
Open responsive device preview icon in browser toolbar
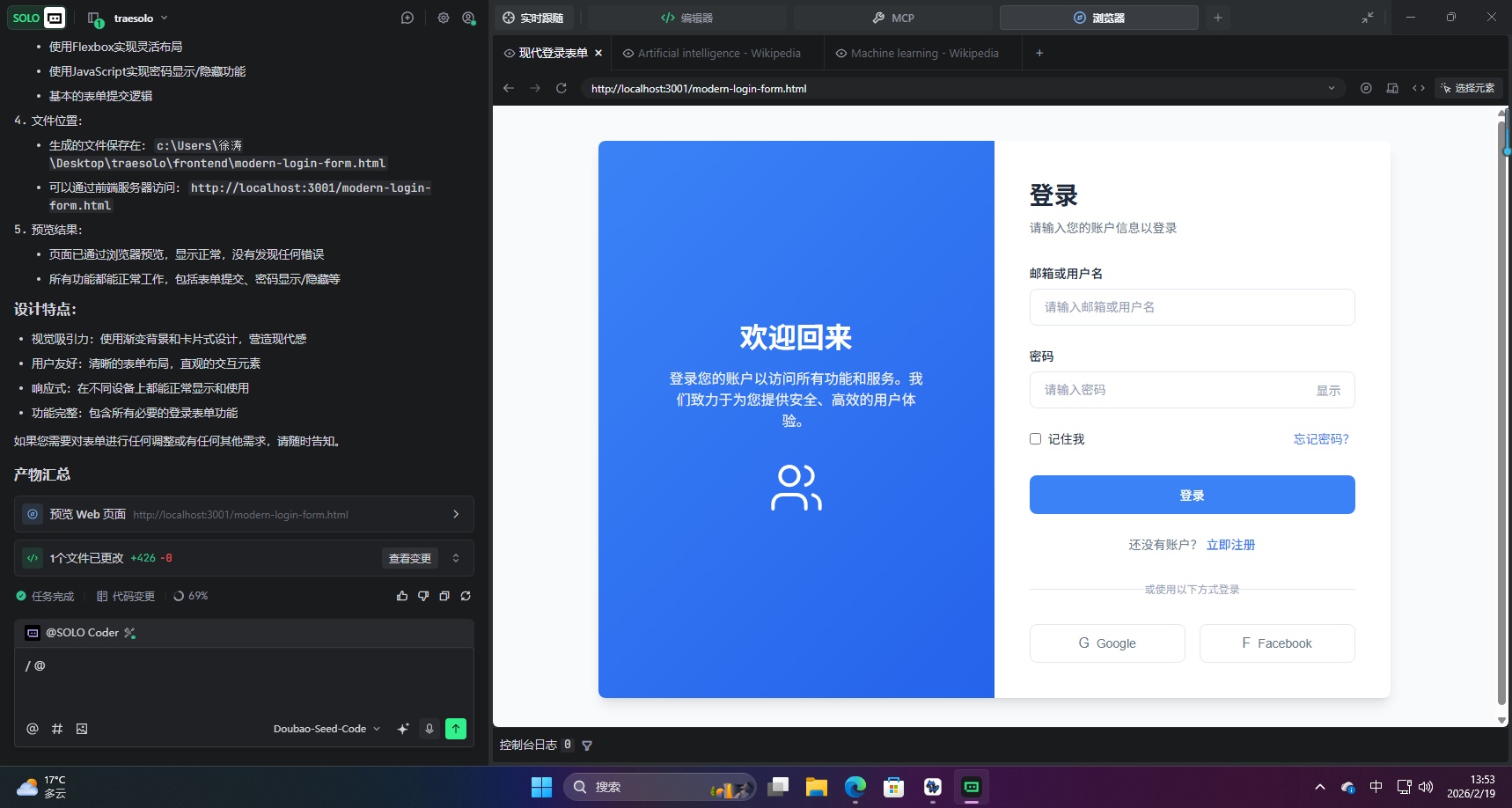coord(1391,88)
